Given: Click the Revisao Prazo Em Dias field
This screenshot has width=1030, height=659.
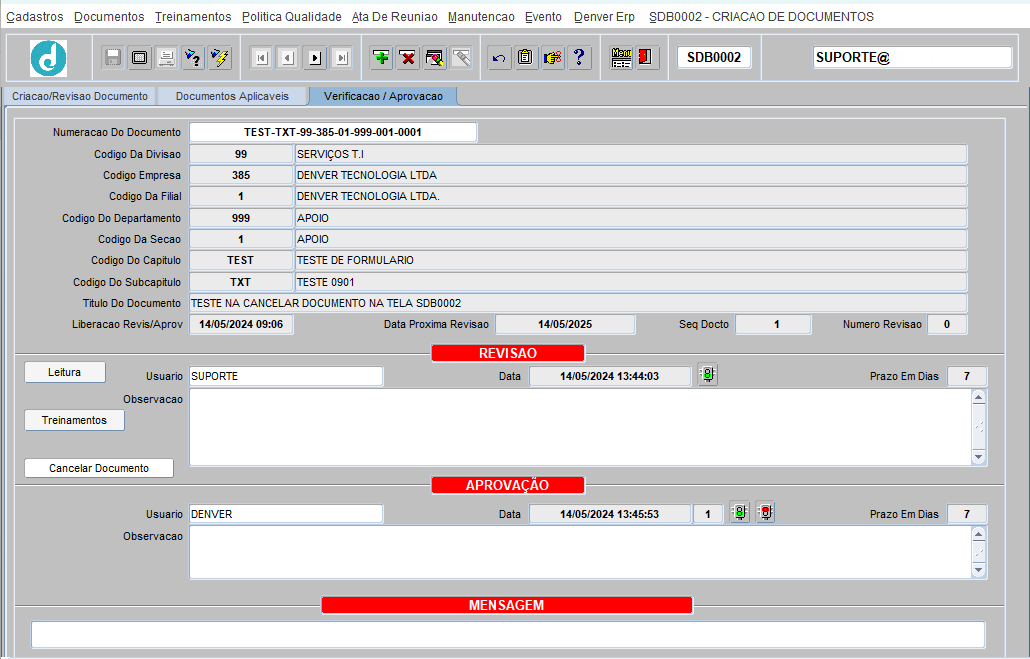Looking at the screenshot, I should pos(967,376).
